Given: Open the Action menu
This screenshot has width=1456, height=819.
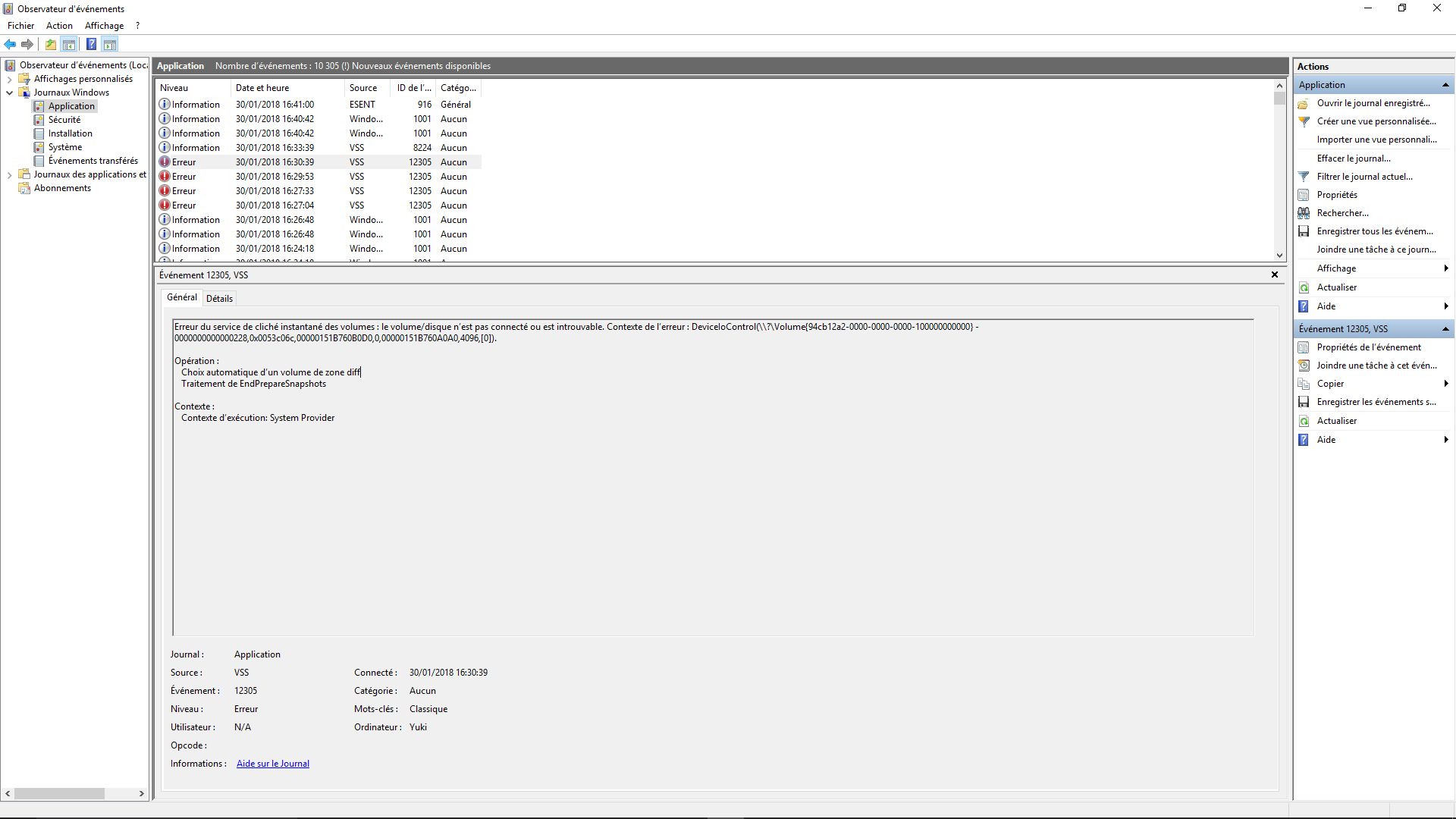Looking at the screenshot, I should tap(59, 26).
